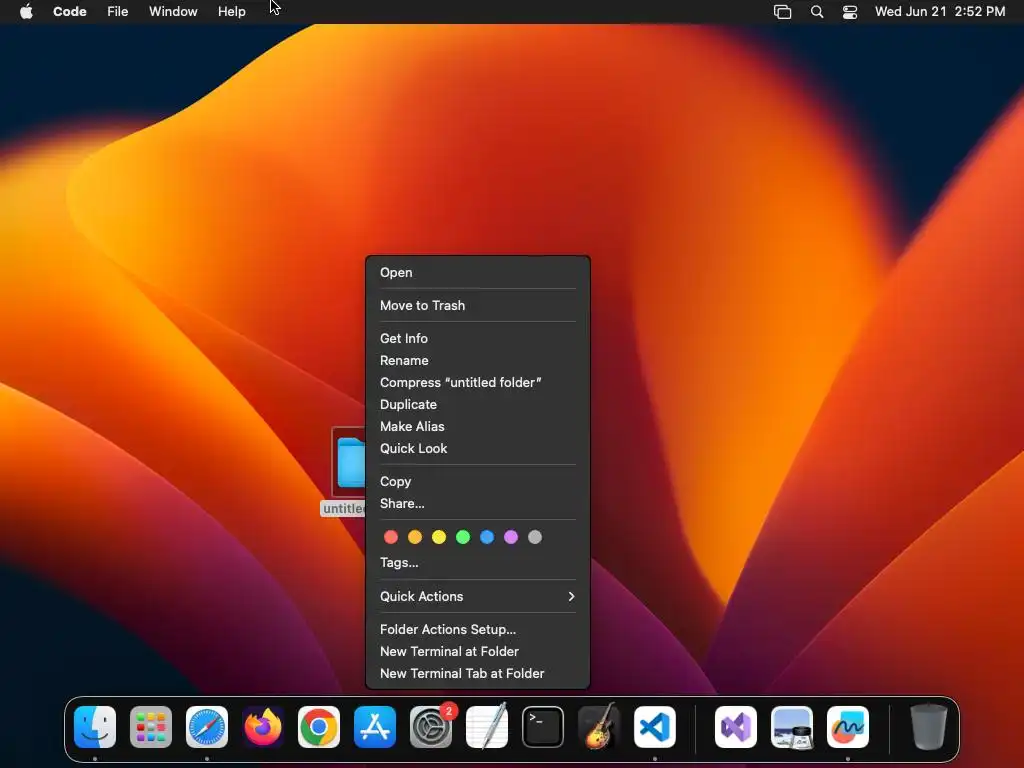The width and height of the screenshot is (1024, 768).
Task: Click the date and time clock
Action: pyautogui.click(x=940, y=11)
